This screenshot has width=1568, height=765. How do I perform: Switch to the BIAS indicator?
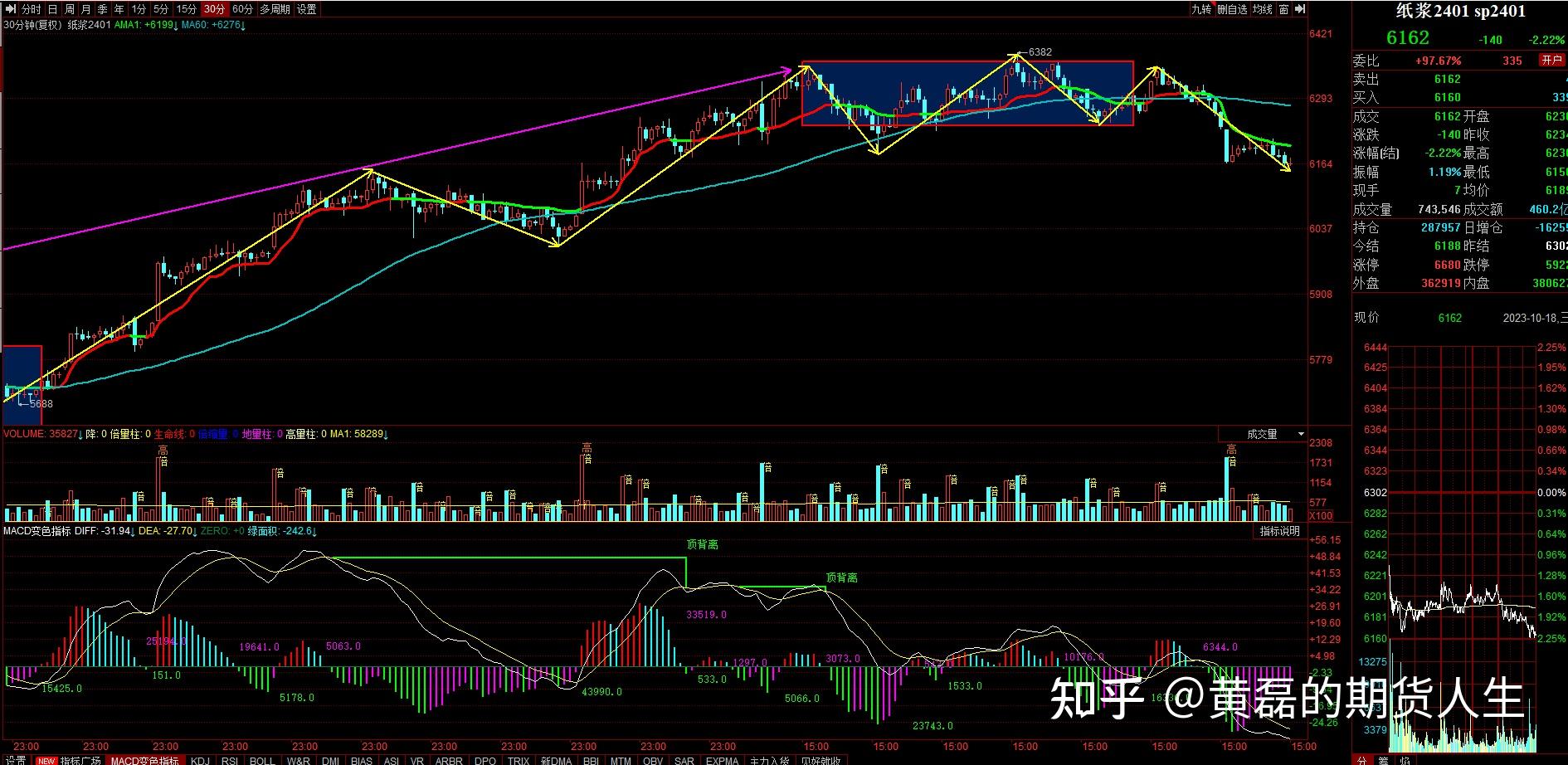[362, 759]
